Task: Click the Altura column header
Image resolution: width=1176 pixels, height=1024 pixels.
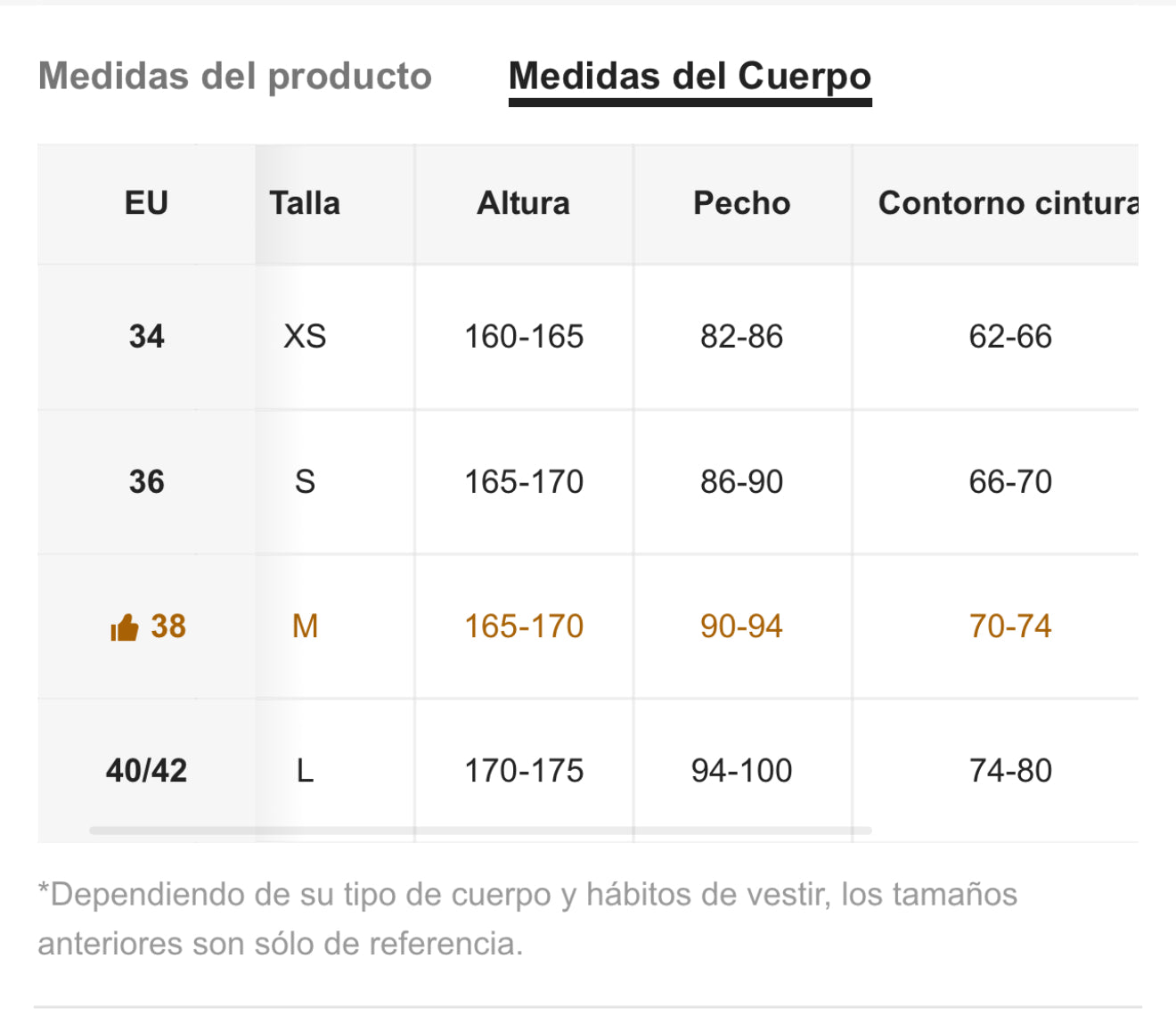Action: 524,203
